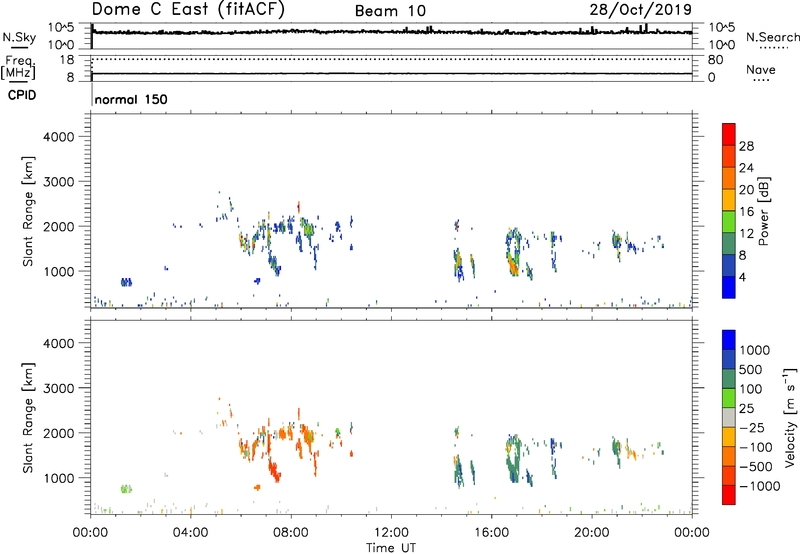The height and width of the screenshot is (554, 800).
Task: Click the 'Dome C East (fitACF)' title
Action: click(x=188, y=10)
